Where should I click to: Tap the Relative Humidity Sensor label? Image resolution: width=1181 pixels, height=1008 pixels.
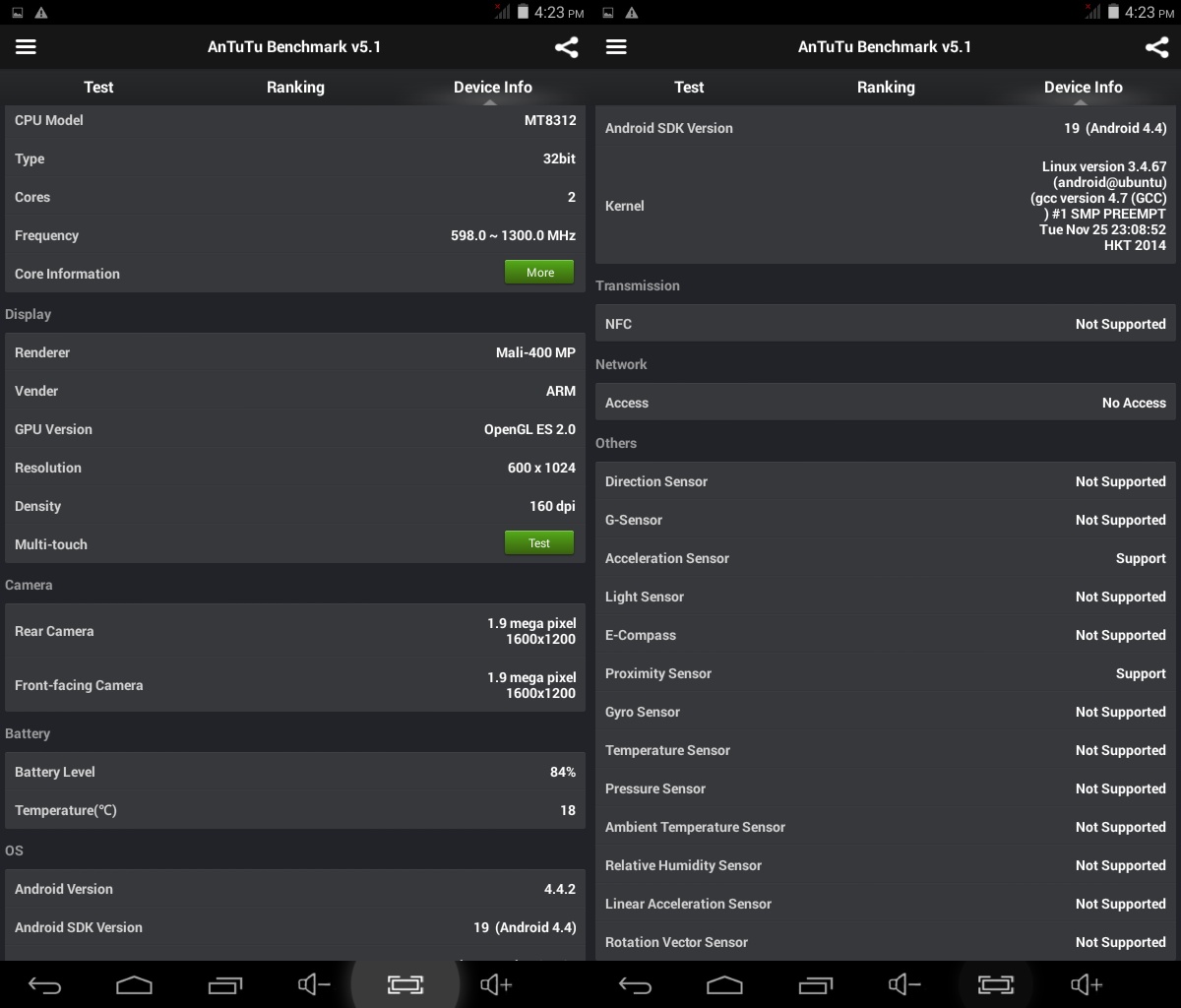684,865
